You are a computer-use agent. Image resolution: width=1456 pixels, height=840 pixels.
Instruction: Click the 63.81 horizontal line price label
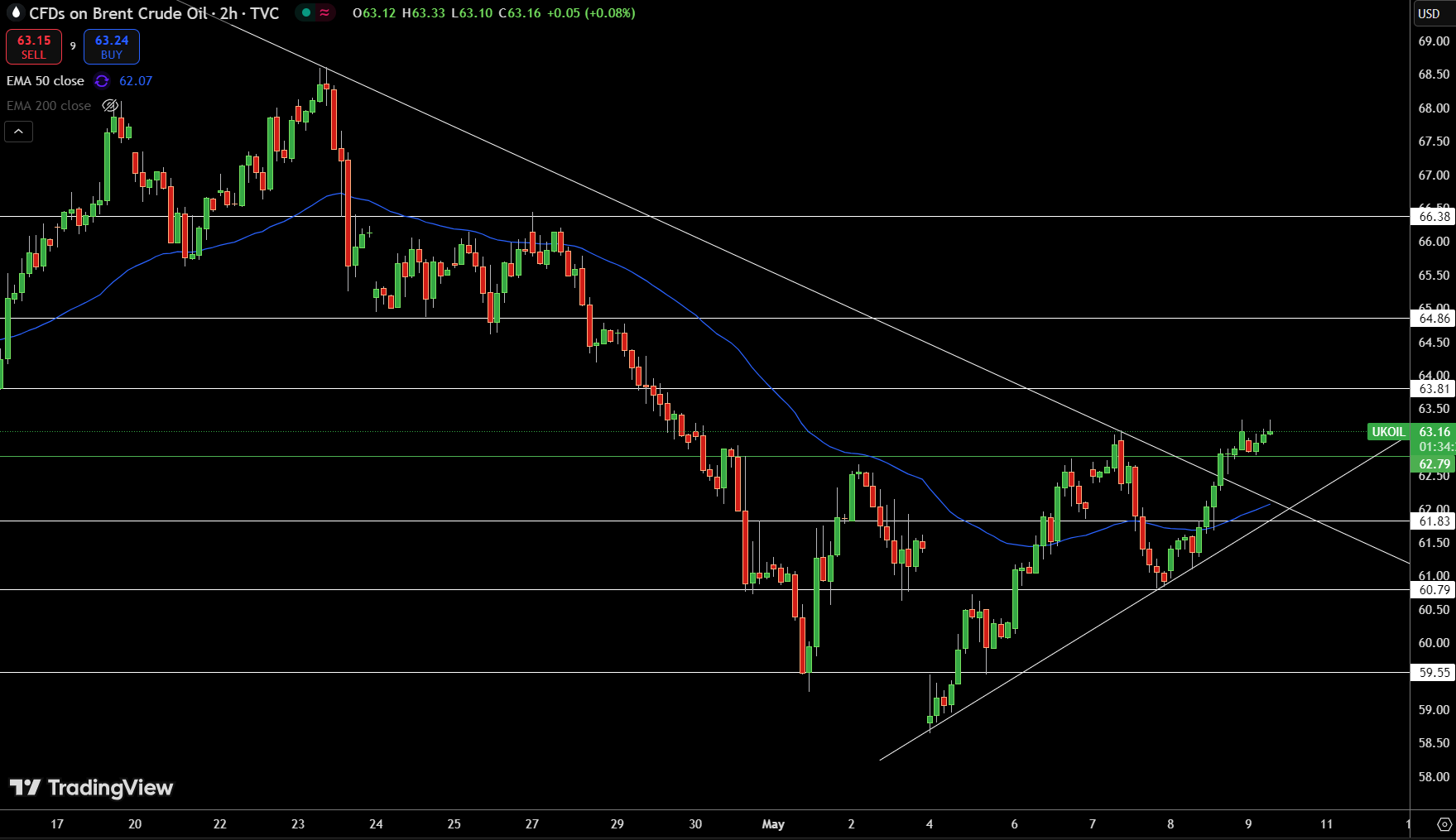[1434, 389]
